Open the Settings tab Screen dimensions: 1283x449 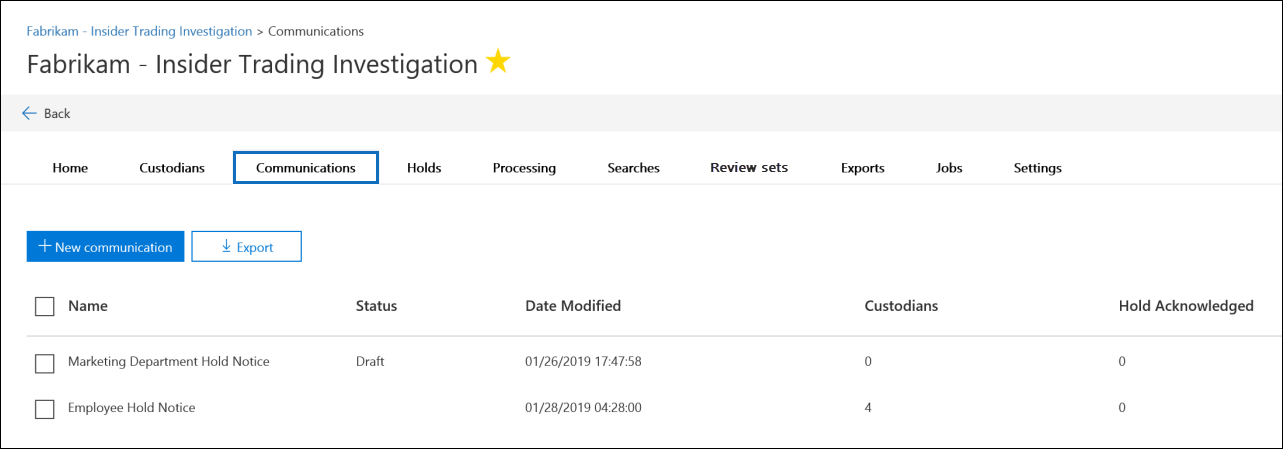pyautogui.click(x=1037, y=168)
